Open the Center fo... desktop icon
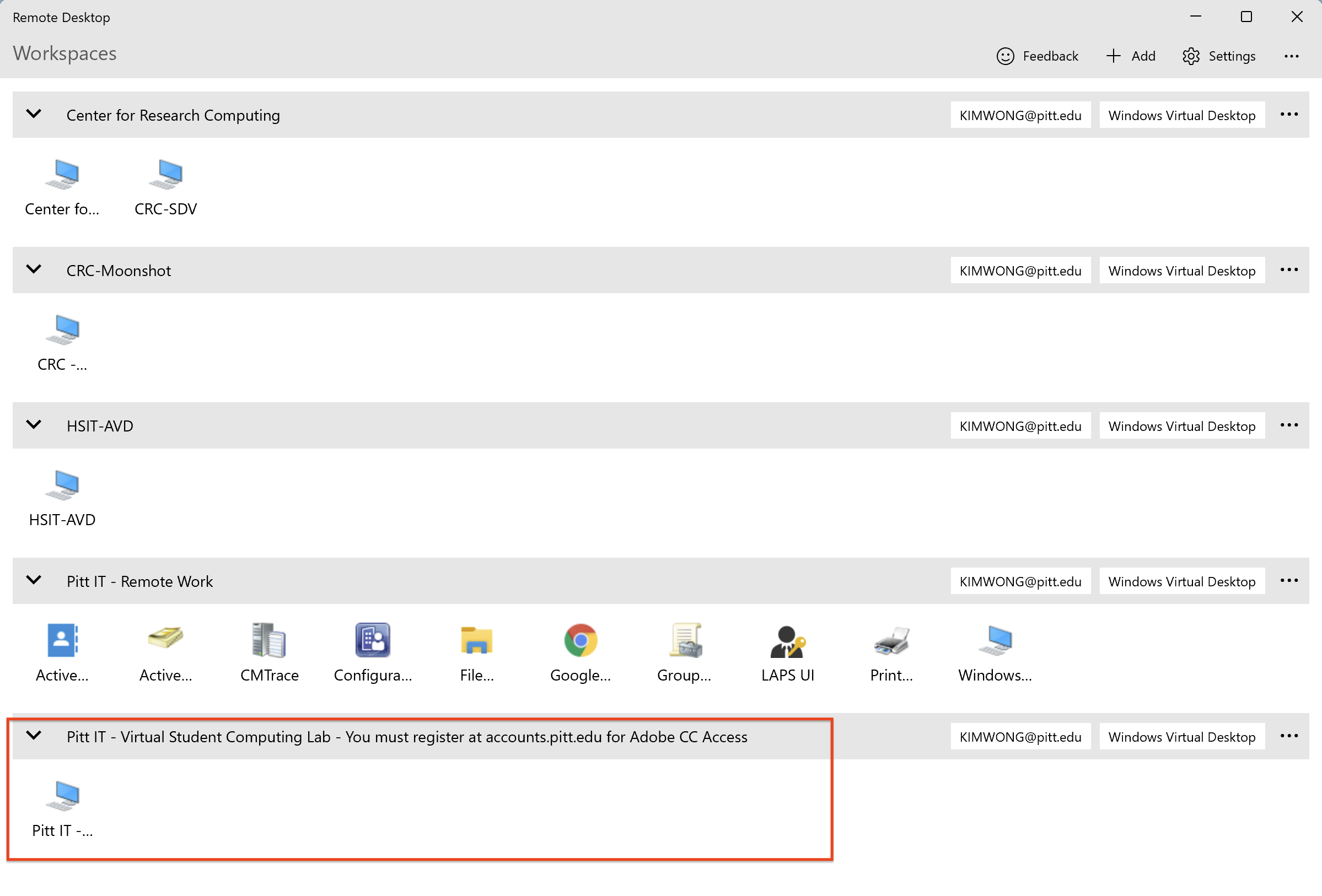 [62, 187]
